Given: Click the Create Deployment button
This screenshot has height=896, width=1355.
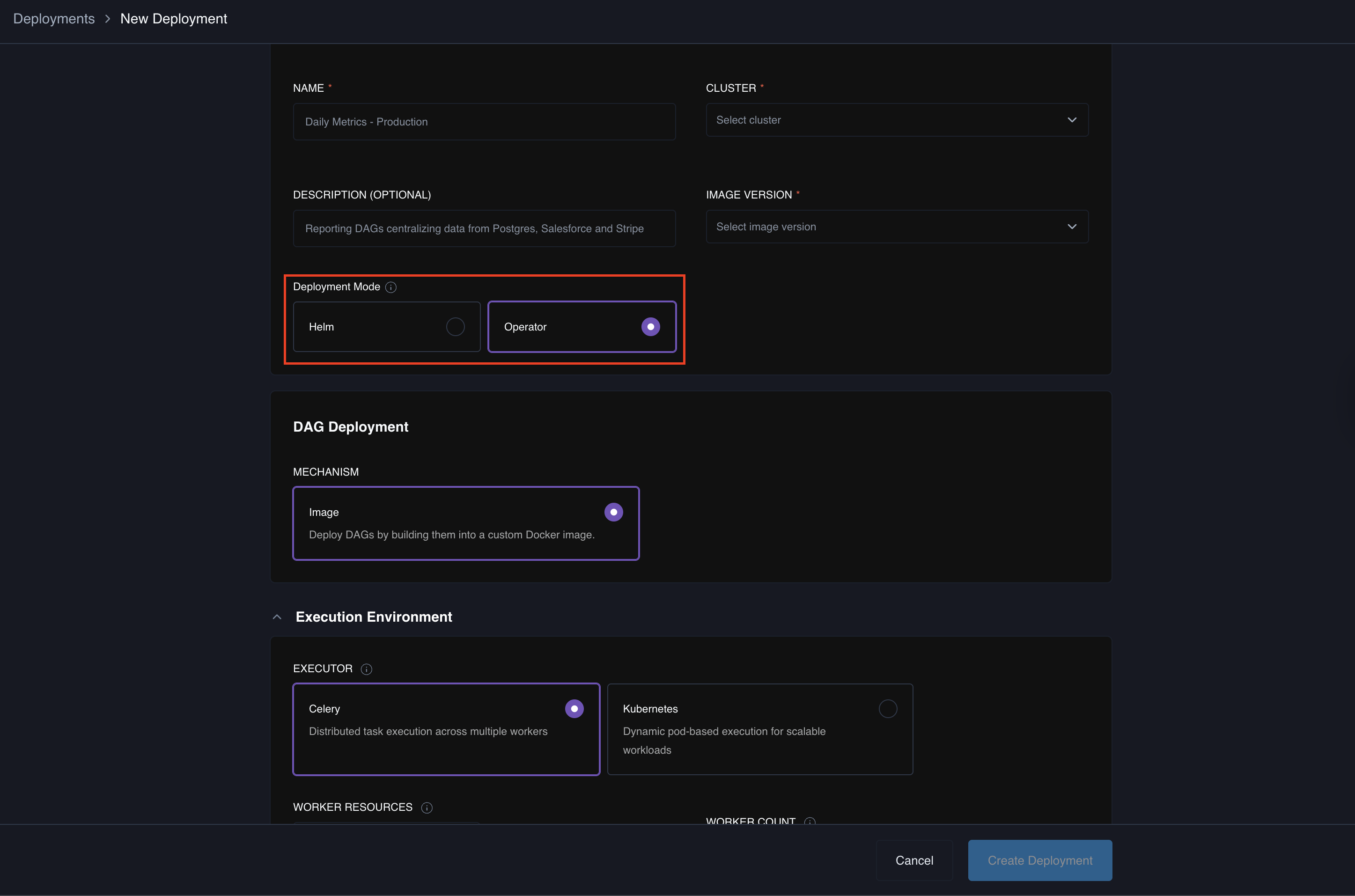Looking at the screenshot, I should 1040,860.
